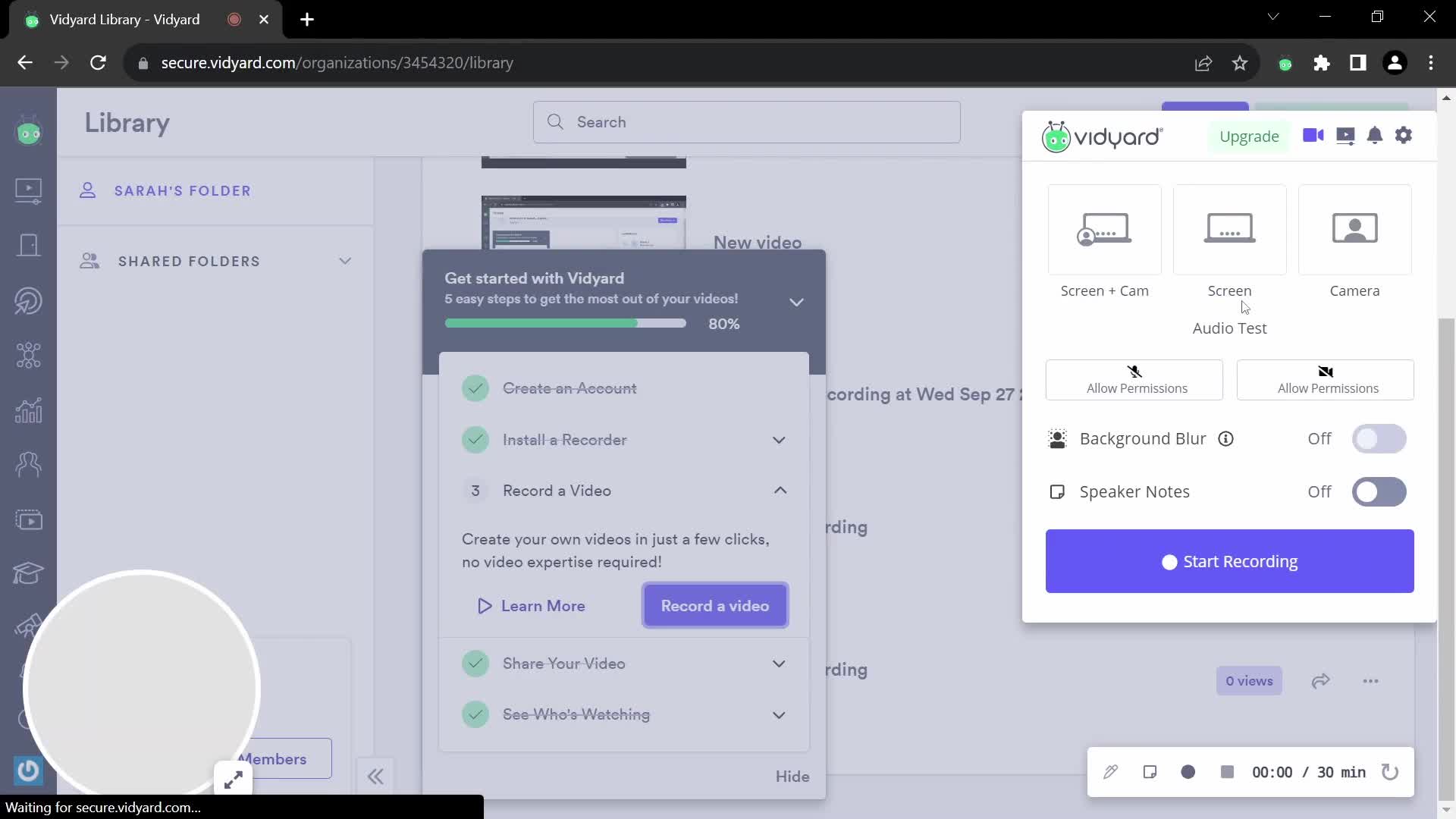Viewport: 1456px width, 819px height.
Task: Open the video library icon in the left sidebar
Action: (x=29, y=190)
